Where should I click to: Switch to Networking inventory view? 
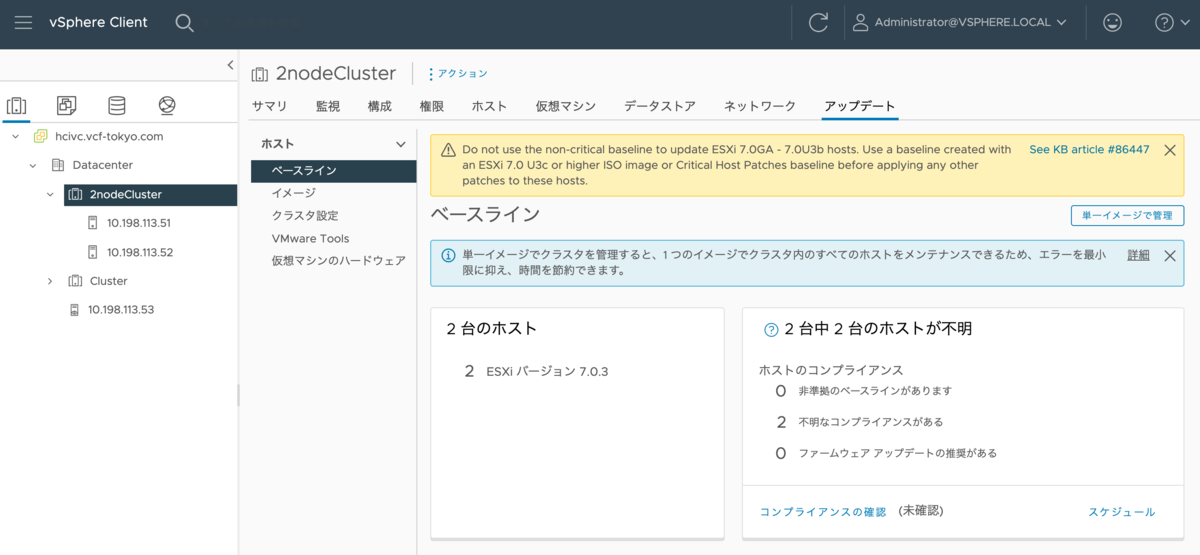(167, 105)
